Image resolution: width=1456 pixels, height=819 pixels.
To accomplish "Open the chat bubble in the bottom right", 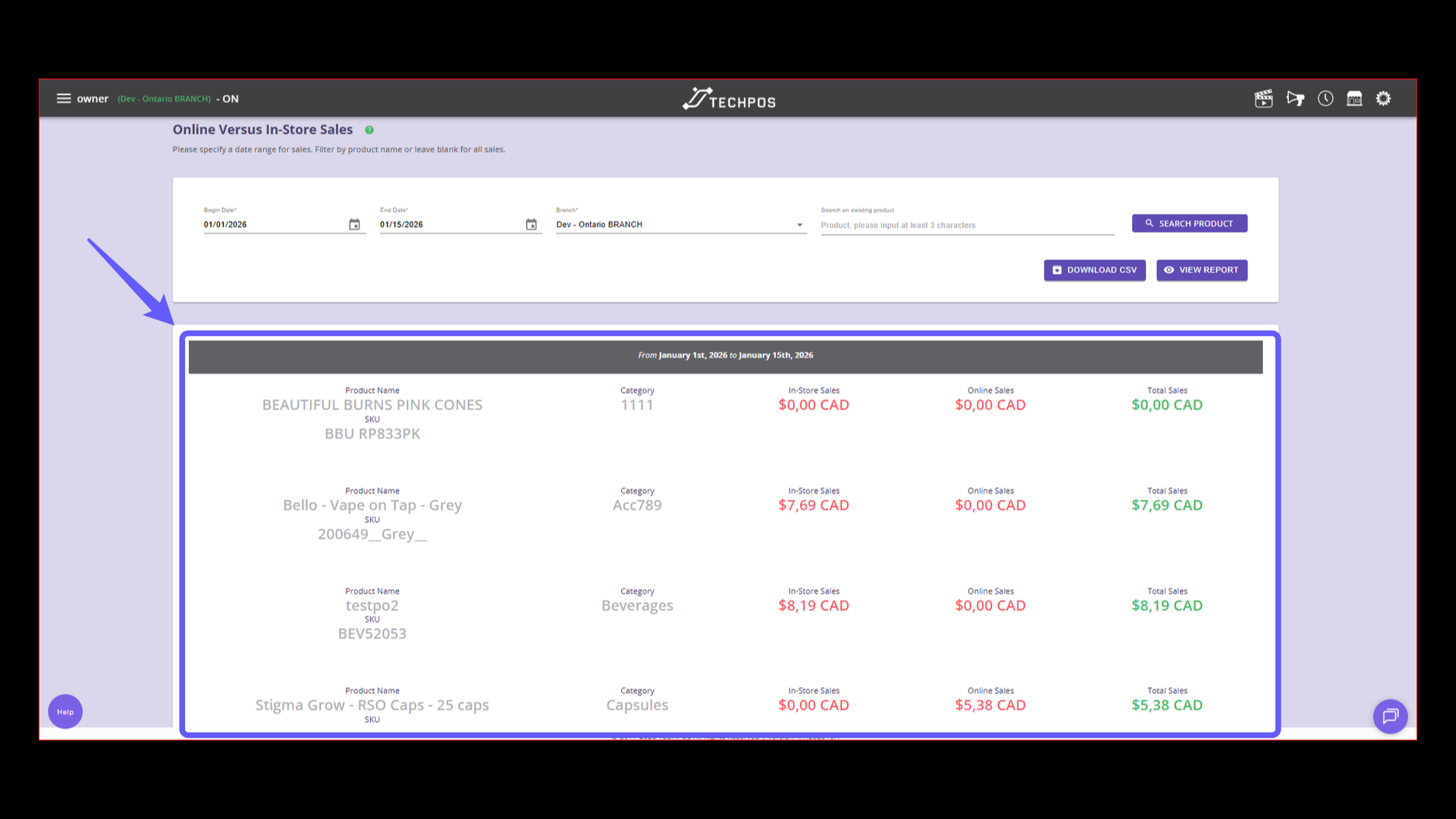I will 1390,716.
